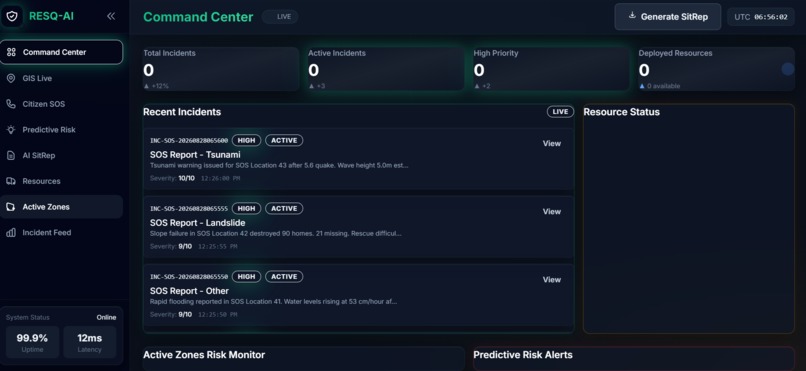Click the Total Incidents stat card
This screenshot has height=371, width=806.
(221, 69)
